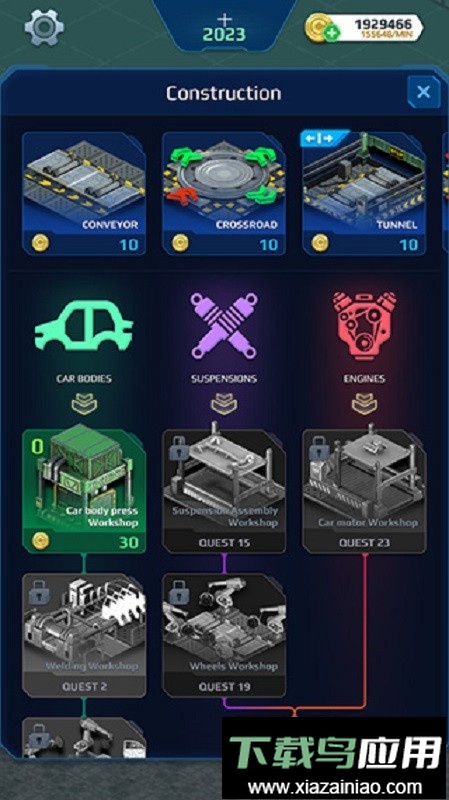The width and height of the screenshot is (449, 800).
Task: Open the settings gear icon
Action: pos(44,28)
